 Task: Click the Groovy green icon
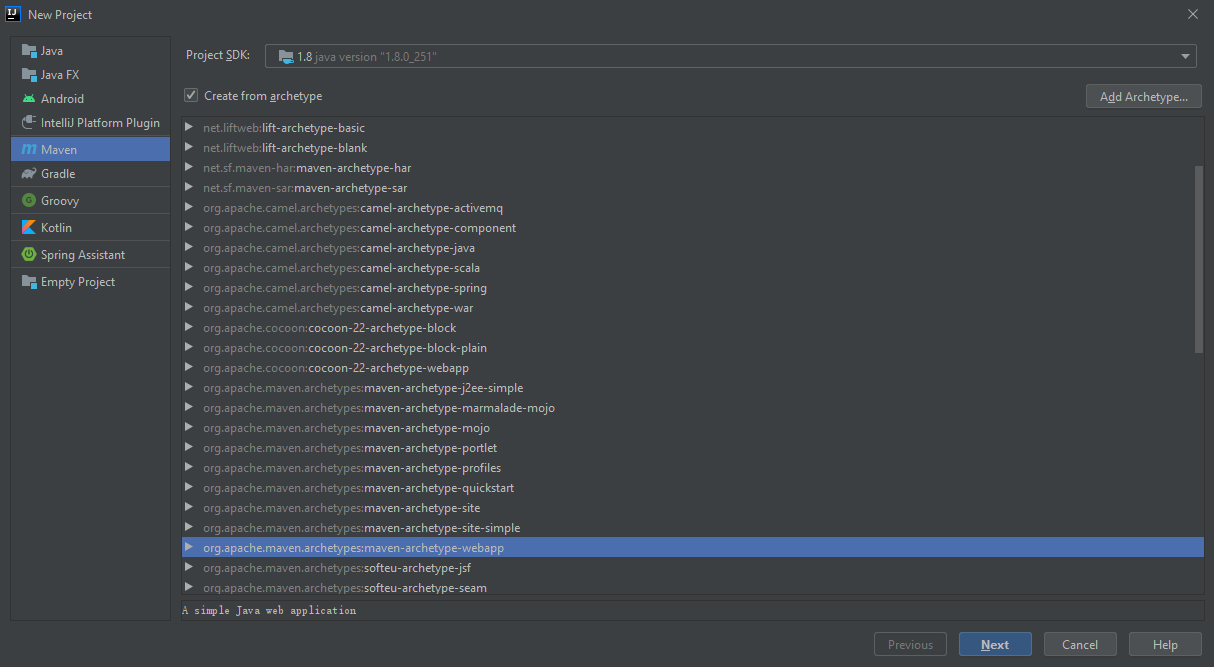click(28, 200)
